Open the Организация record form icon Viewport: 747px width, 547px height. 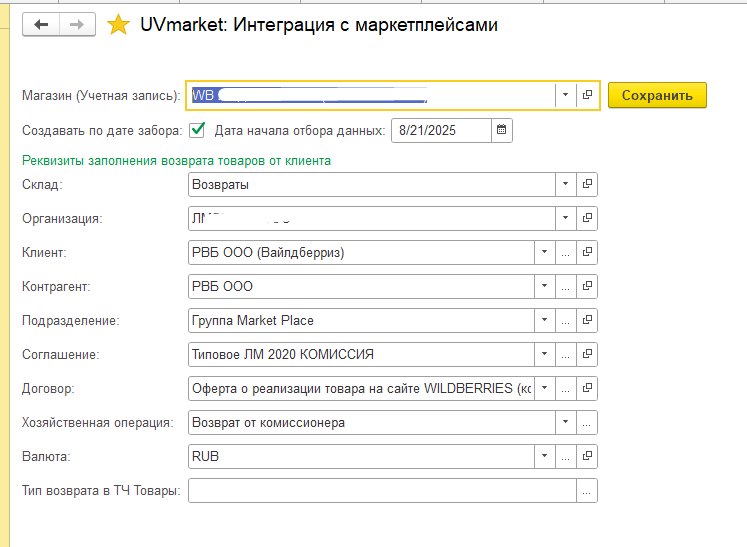587,218
